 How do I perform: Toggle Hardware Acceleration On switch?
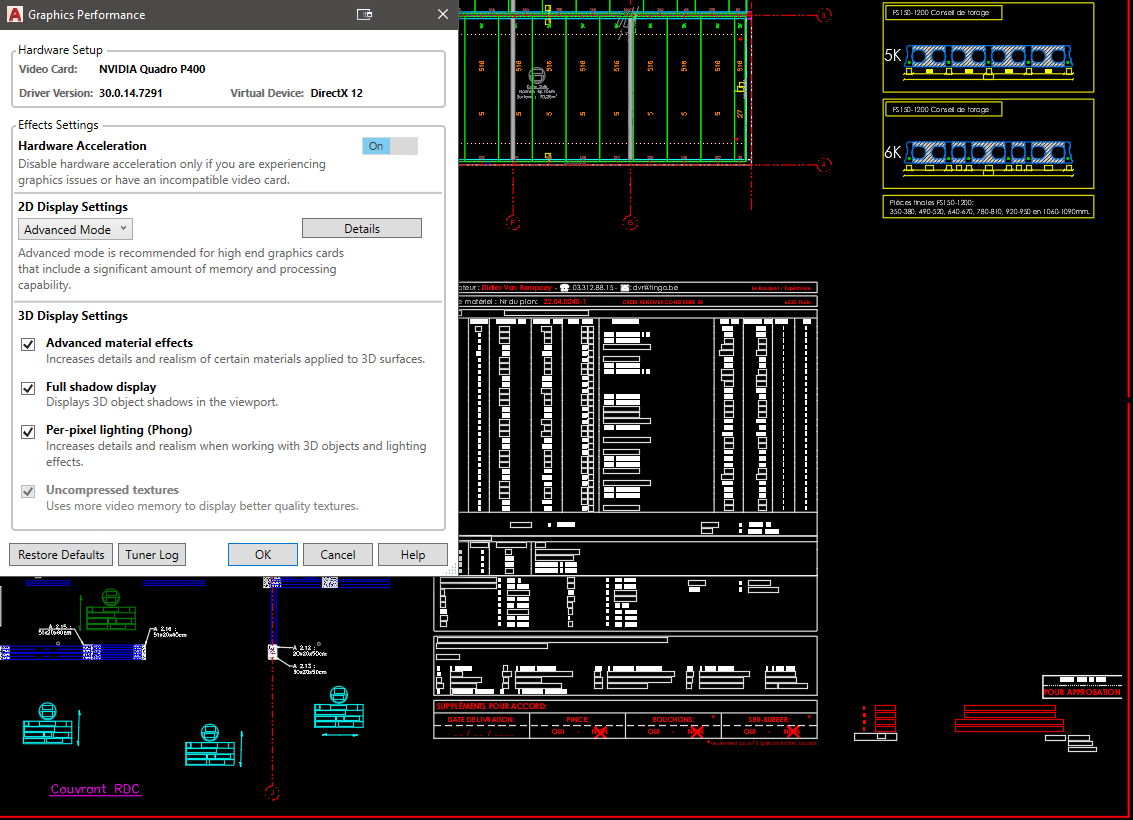pyautogui.click(x=389, y=146)
